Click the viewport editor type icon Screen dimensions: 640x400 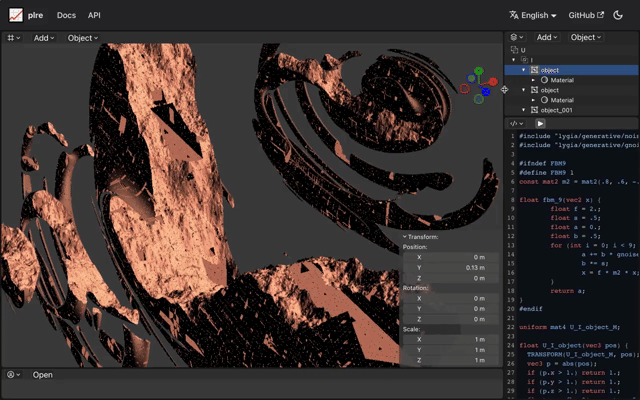tap(13, 38)
